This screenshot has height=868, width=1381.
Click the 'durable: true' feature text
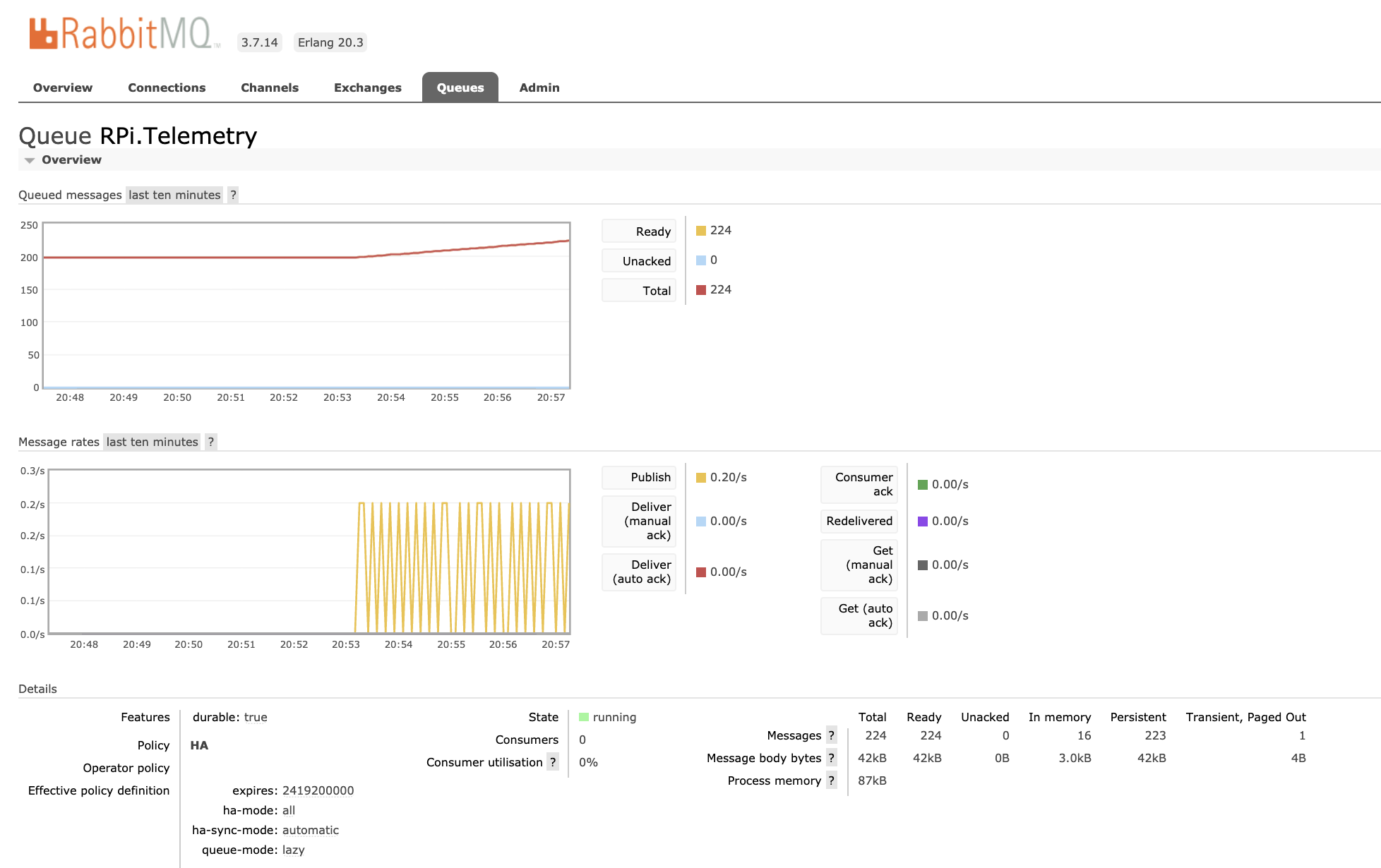(x=230, y=717)
